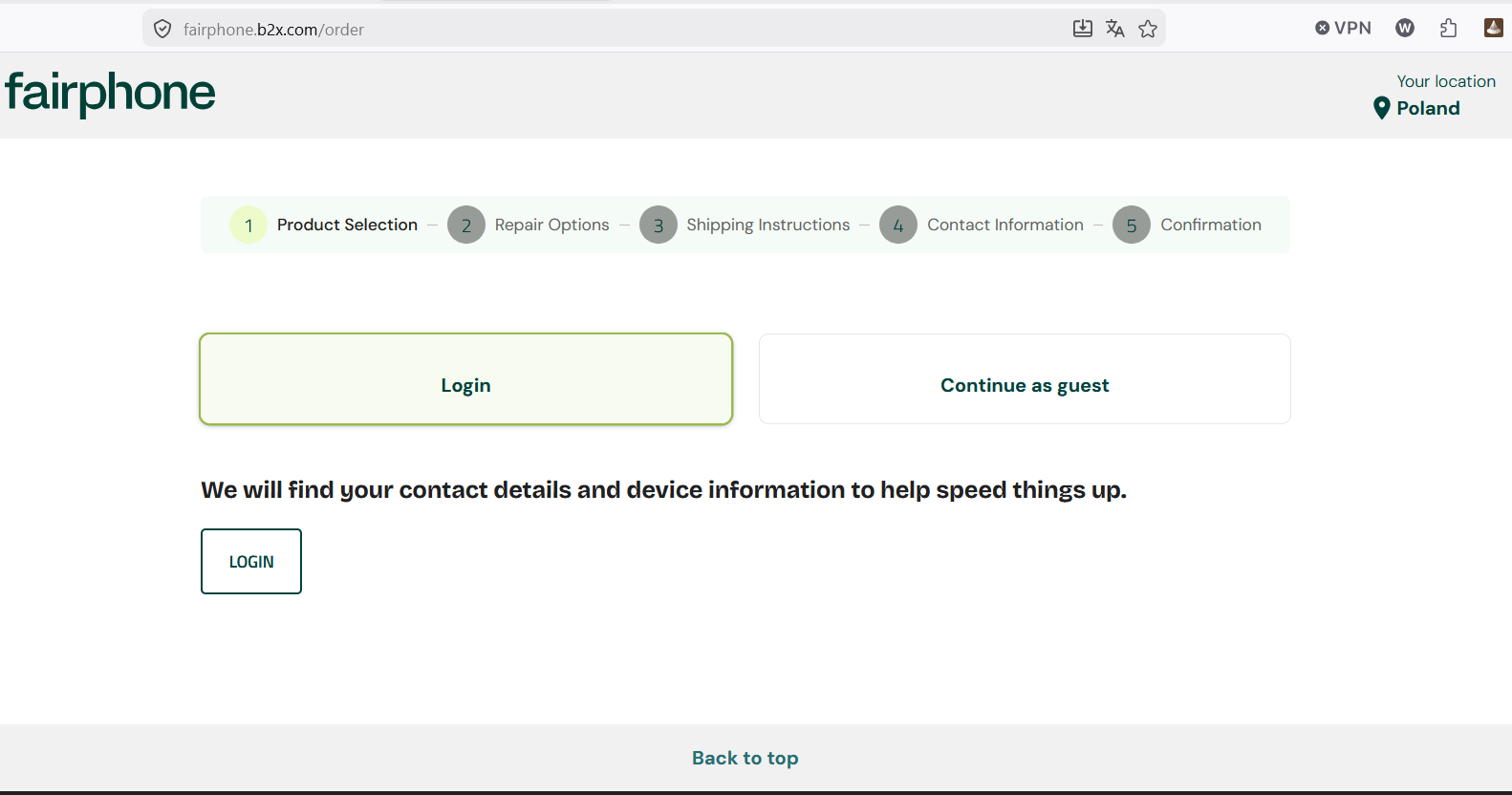This screenshot has width=1512, height=795.
Task: Choose the Continue as guest option
Action: point(1025,378)
